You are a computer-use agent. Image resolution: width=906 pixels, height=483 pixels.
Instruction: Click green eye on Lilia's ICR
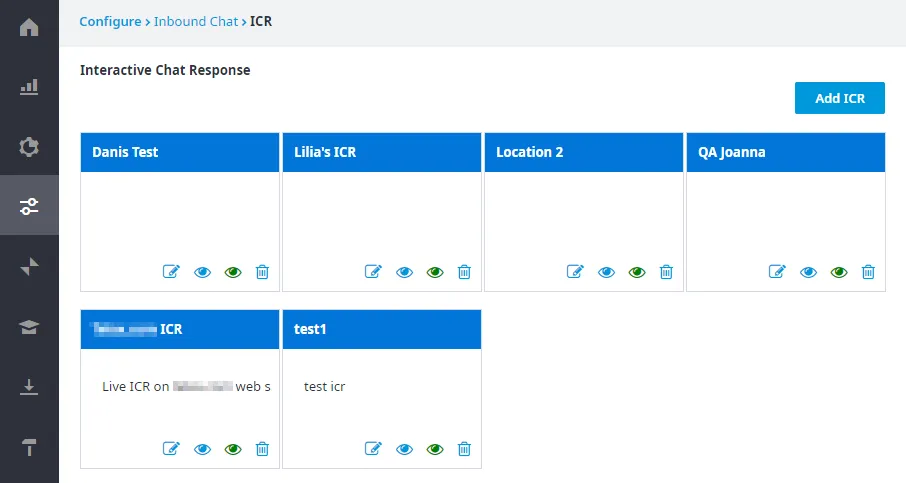tap(435, 272)
